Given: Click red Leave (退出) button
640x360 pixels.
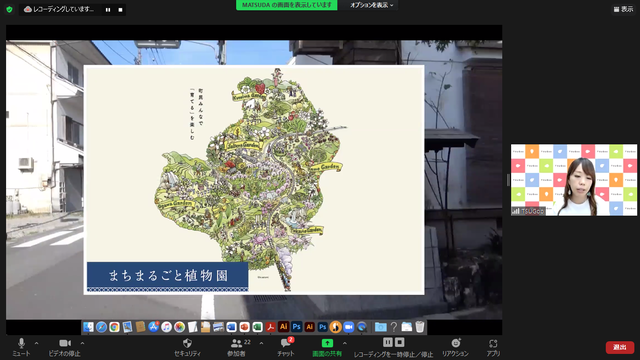Looking at the screenshot, I should (620, 347).
